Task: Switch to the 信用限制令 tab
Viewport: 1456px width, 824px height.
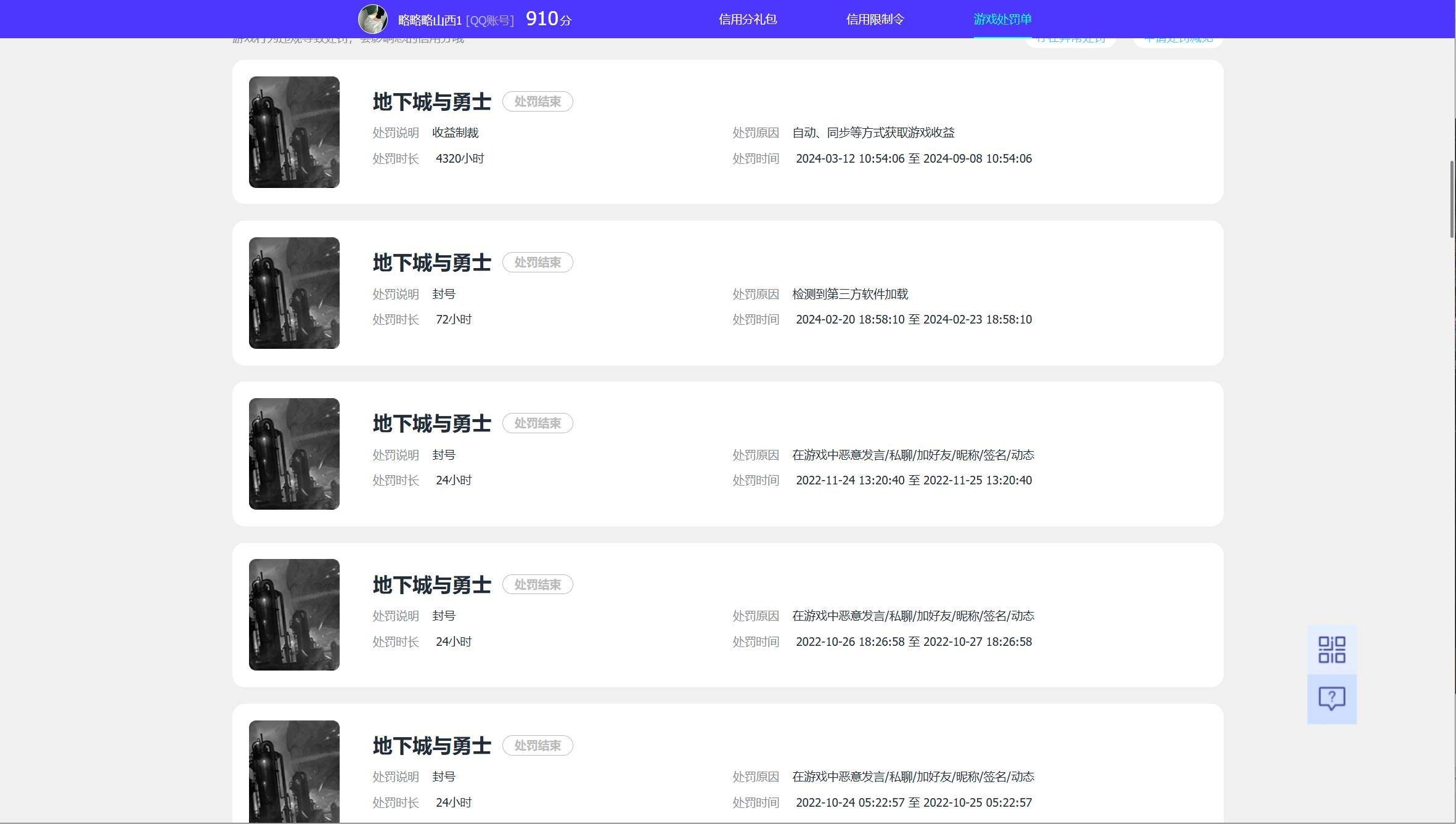Action: pyautogui.click(x=875, y=19)
